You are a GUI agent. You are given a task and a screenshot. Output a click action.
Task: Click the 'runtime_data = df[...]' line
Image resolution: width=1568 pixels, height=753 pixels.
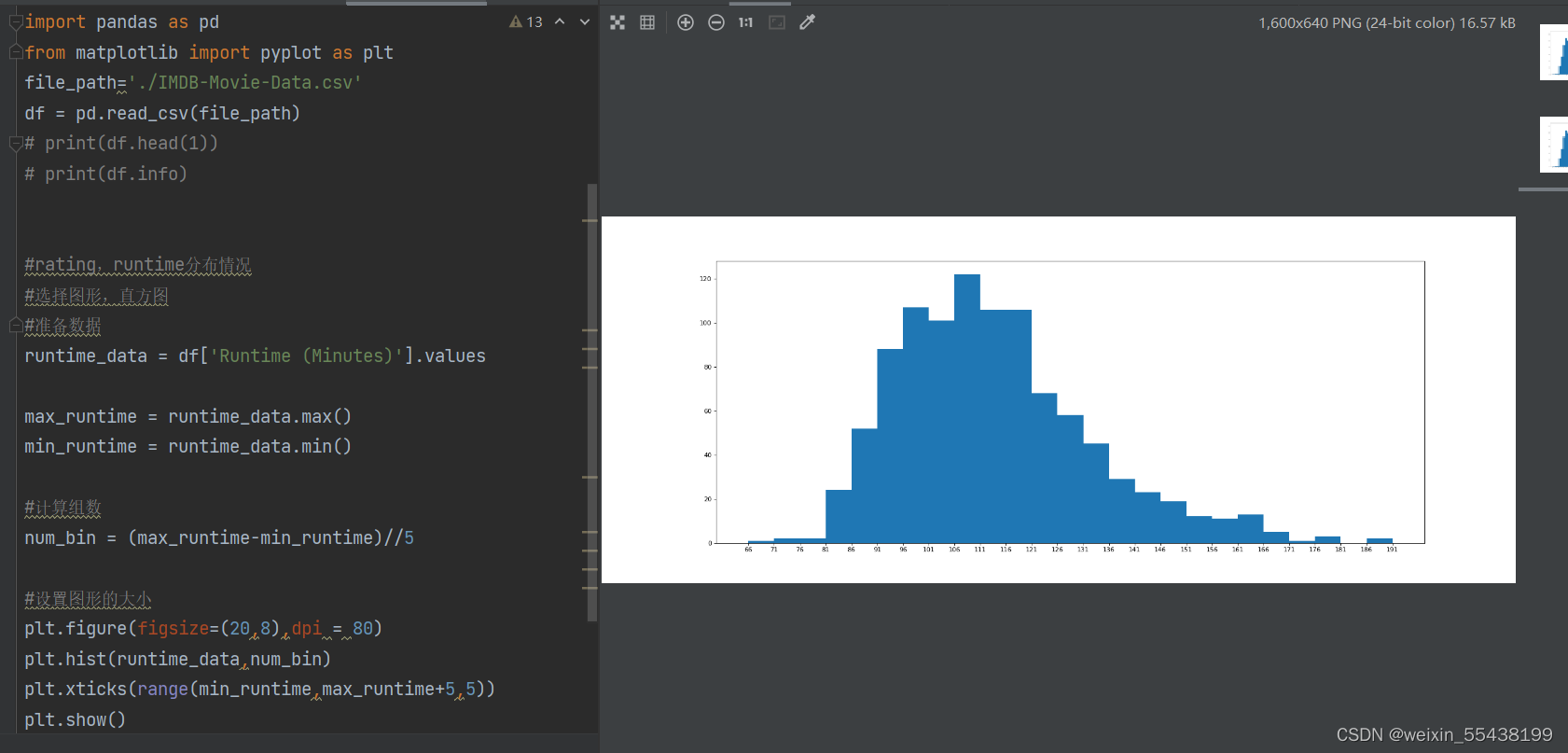(255, 356)
